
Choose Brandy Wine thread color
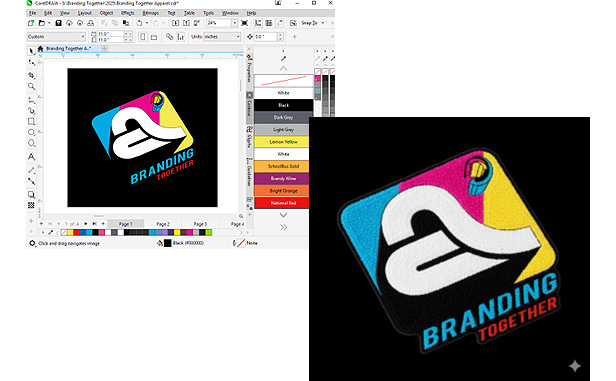pos(283,178)
